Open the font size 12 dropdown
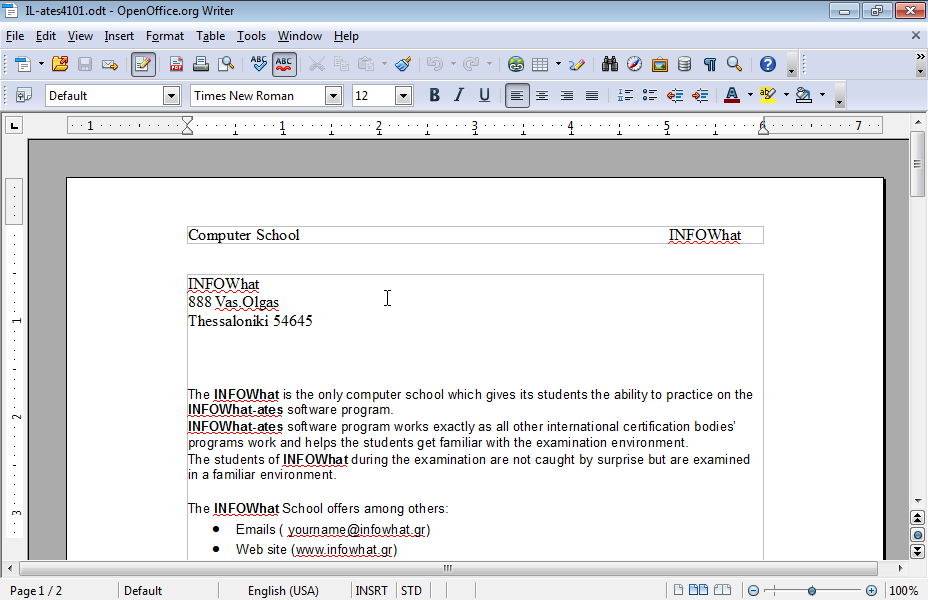The image size is (928, 600). [x=403, y=95]
